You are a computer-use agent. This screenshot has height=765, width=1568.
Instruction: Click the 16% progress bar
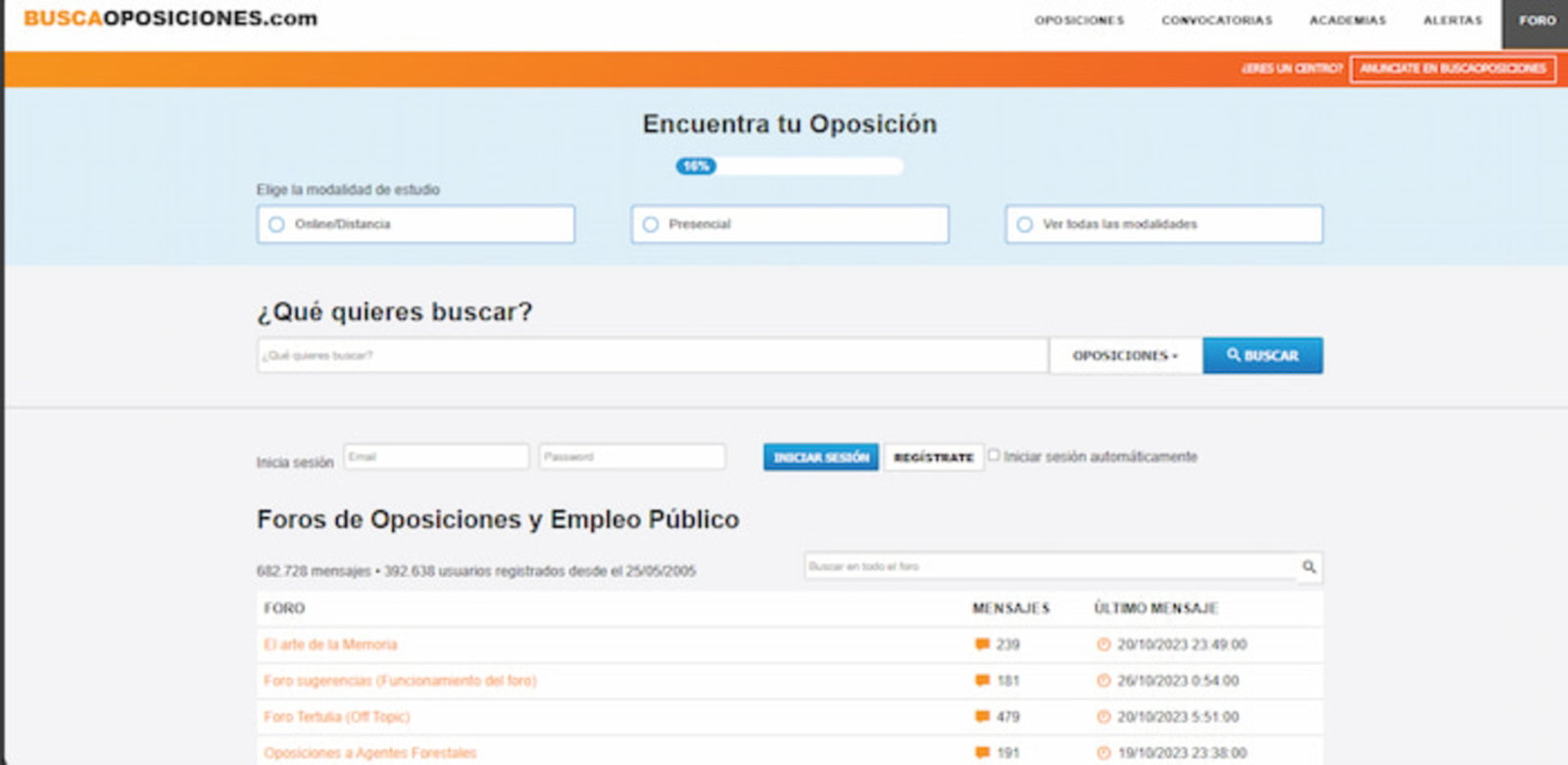tap(790, 167)
